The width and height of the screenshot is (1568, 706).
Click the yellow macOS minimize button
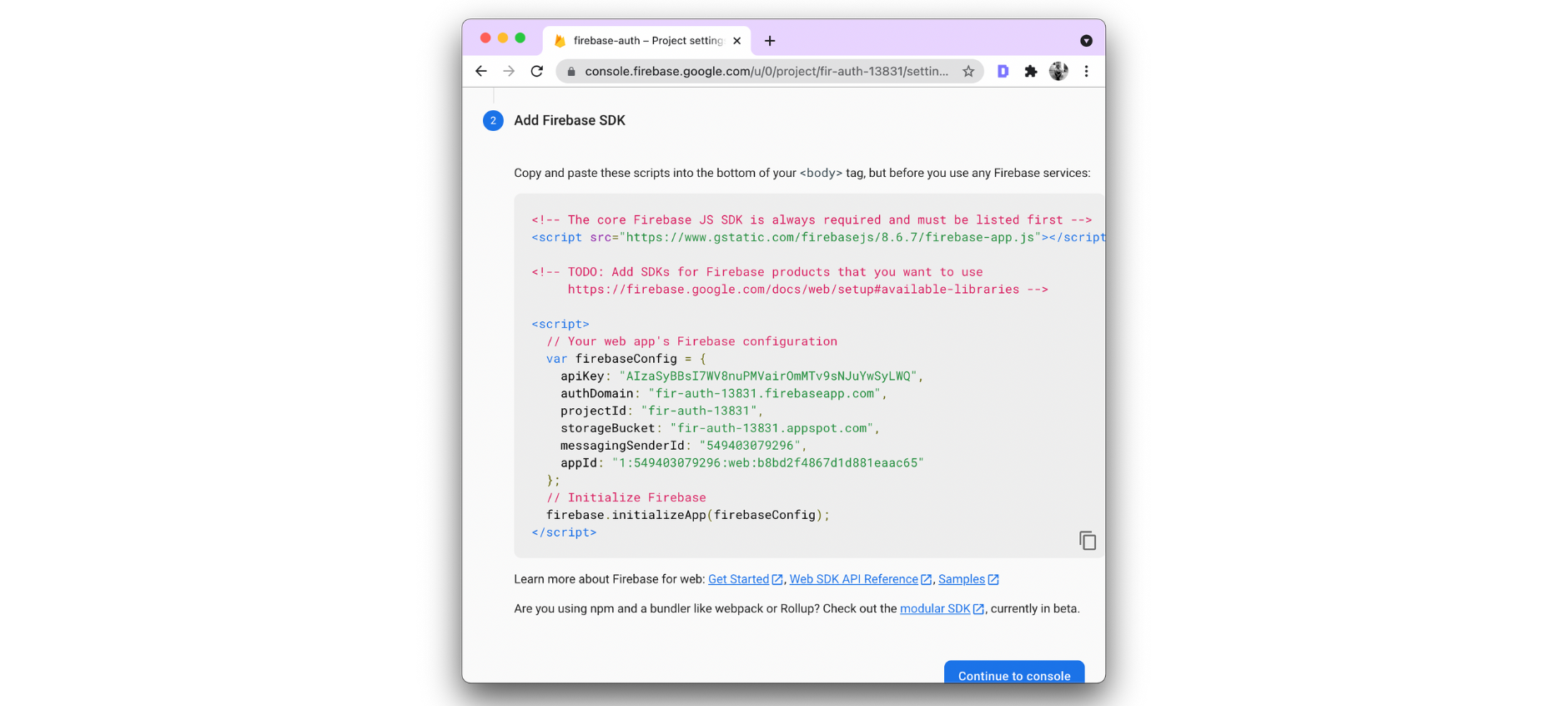coord(503,38)
